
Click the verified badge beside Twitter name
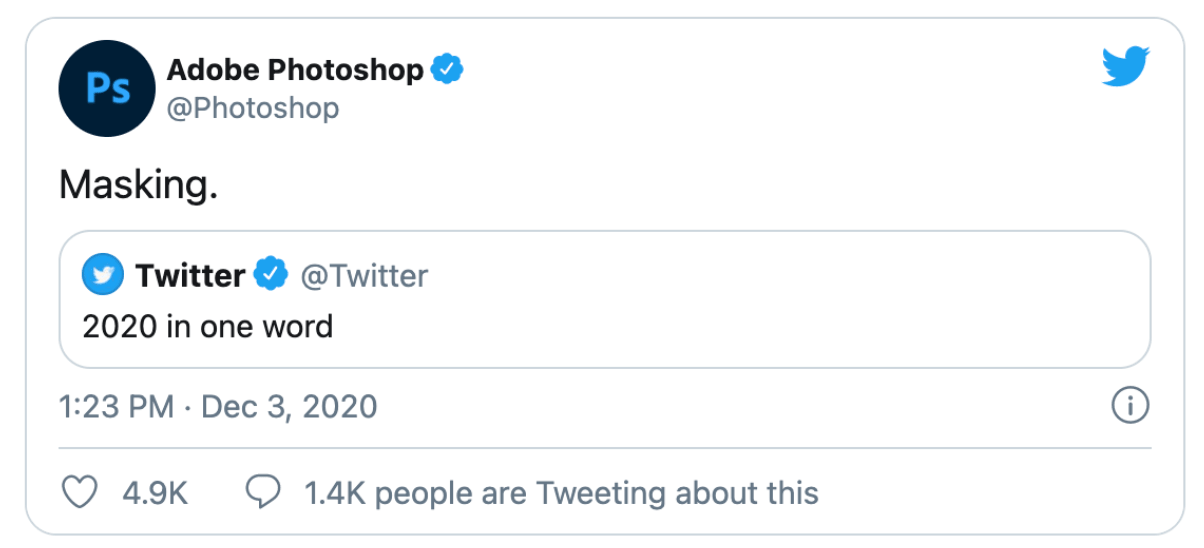coord(271,275)
